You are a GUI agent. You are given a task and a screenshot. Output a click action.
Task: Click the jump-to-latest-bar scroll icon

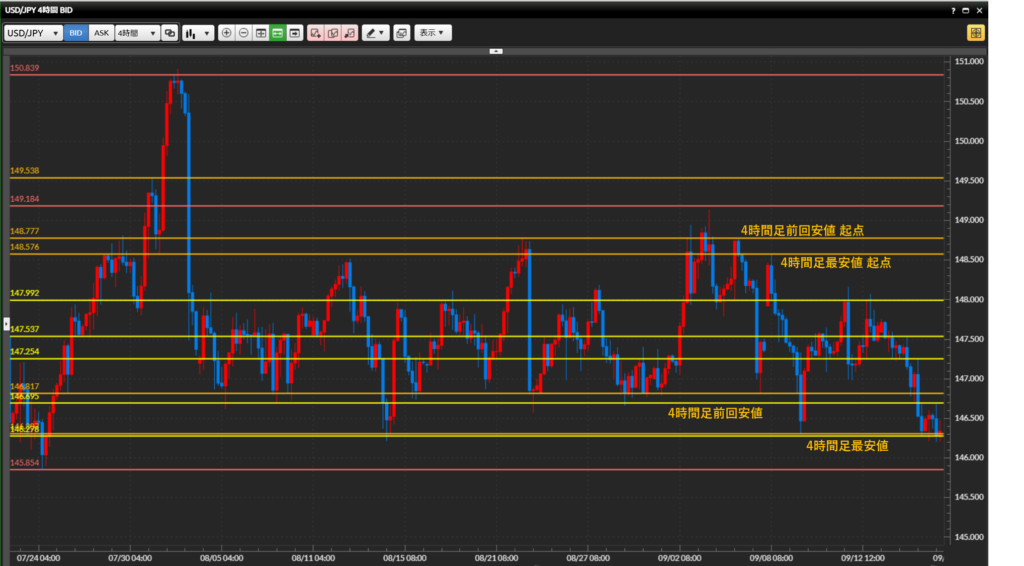coord(295,33)
